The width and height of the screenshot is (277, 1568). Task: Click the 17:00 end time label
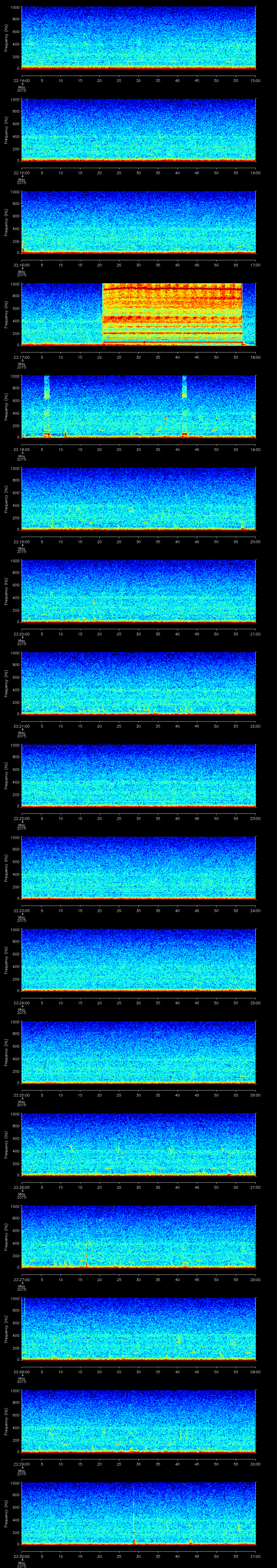coord(256,265)
